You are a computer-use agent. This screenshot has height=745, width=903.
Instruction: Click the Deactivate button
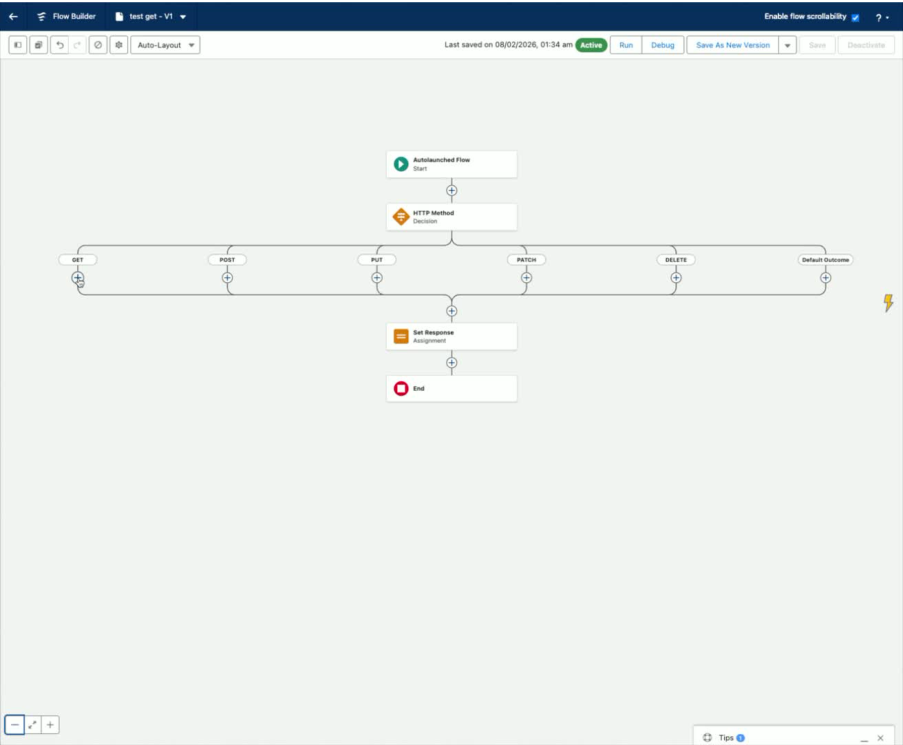click(x=866, y=45)
